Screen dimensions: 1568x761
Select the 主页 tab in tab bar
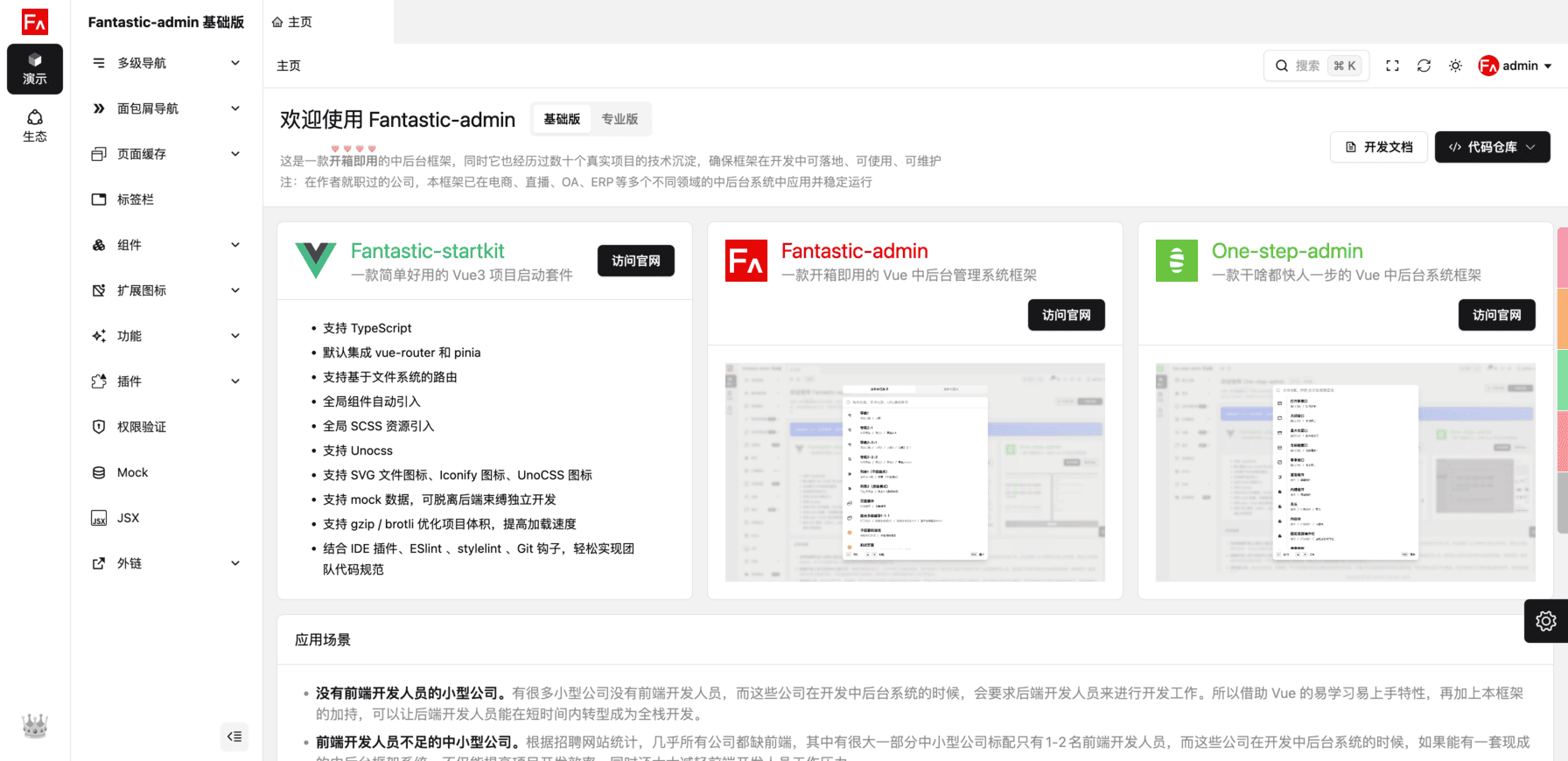tap(292, 22)
